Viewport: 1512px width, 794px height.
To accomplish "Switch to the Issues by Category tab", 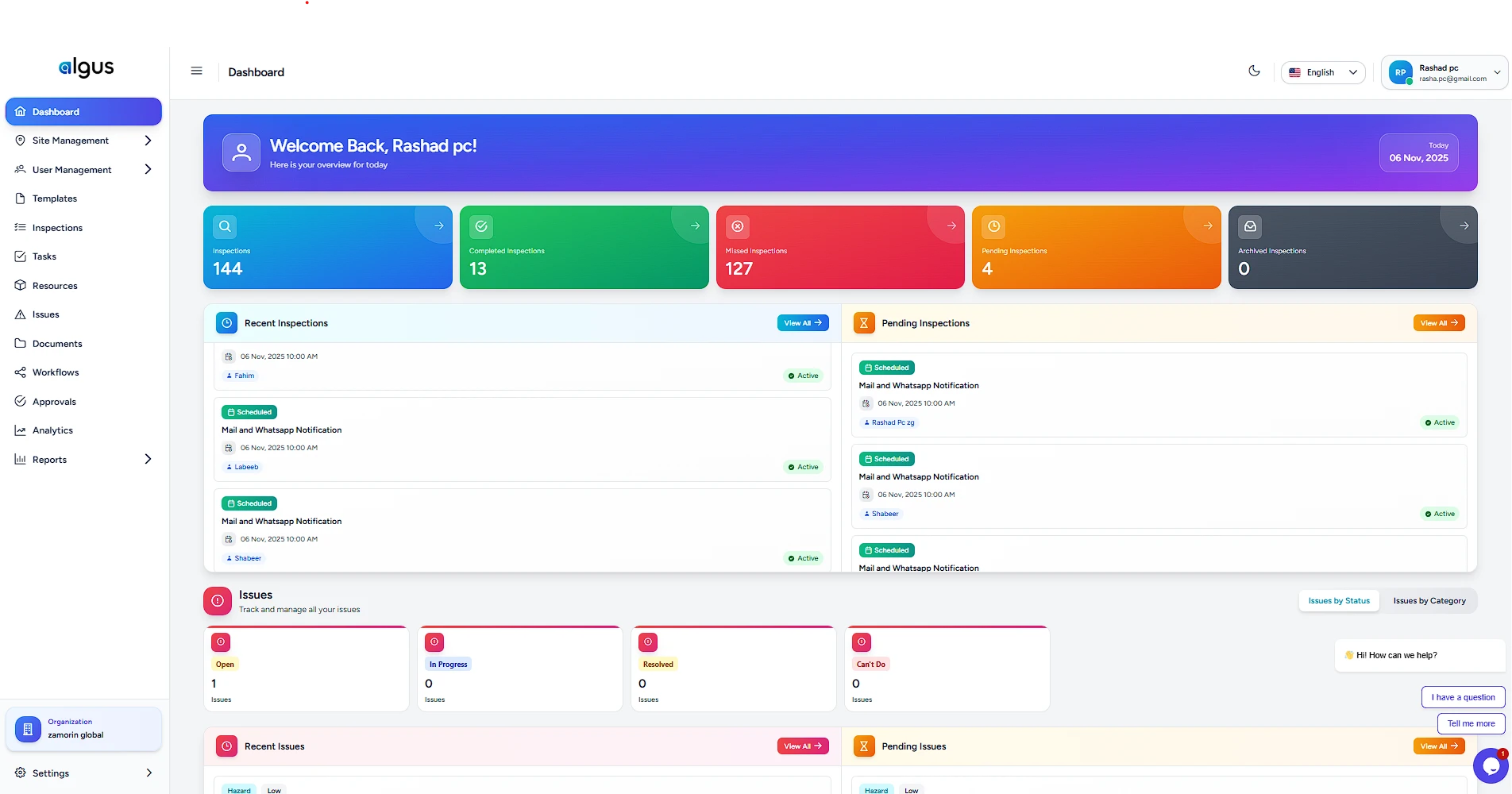I will click(x=1429, y=601).
